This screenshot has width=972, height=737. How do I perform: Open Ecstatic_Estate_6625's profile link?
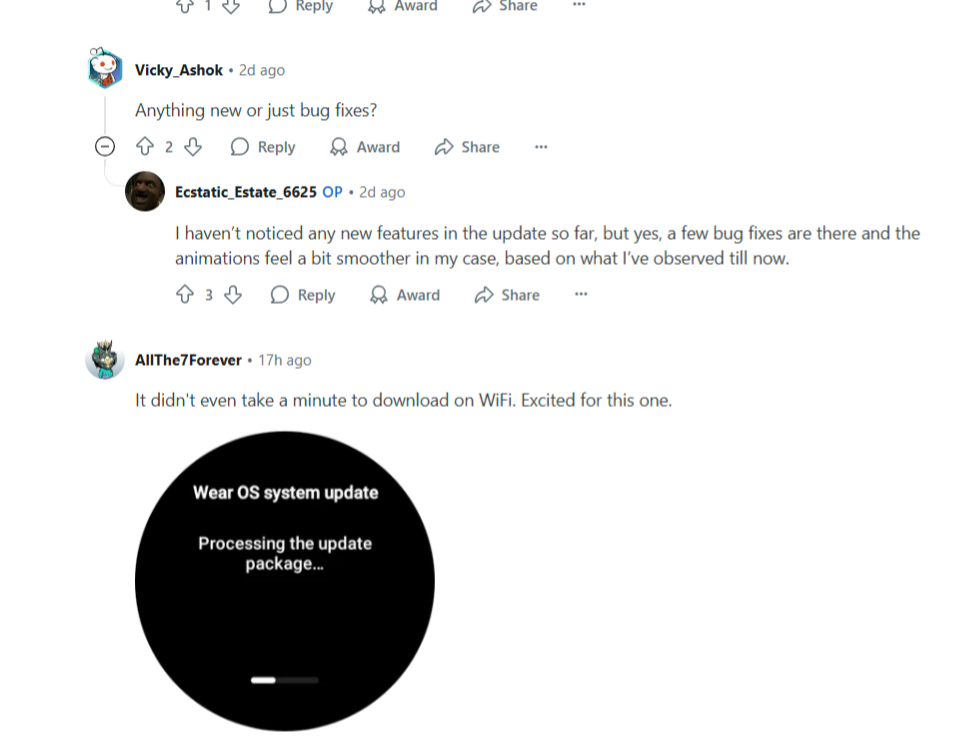245,192
